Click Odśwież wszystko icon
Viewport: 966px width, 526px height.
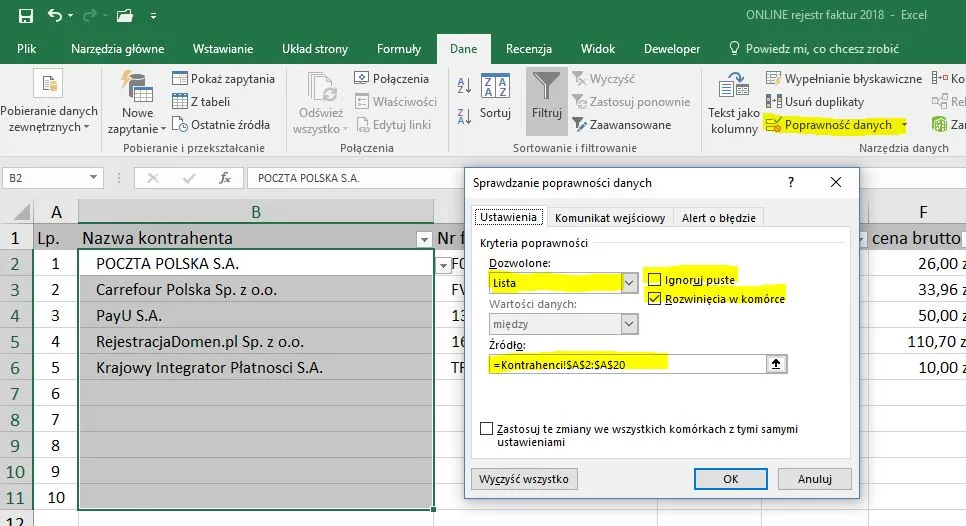click(319, 86)
